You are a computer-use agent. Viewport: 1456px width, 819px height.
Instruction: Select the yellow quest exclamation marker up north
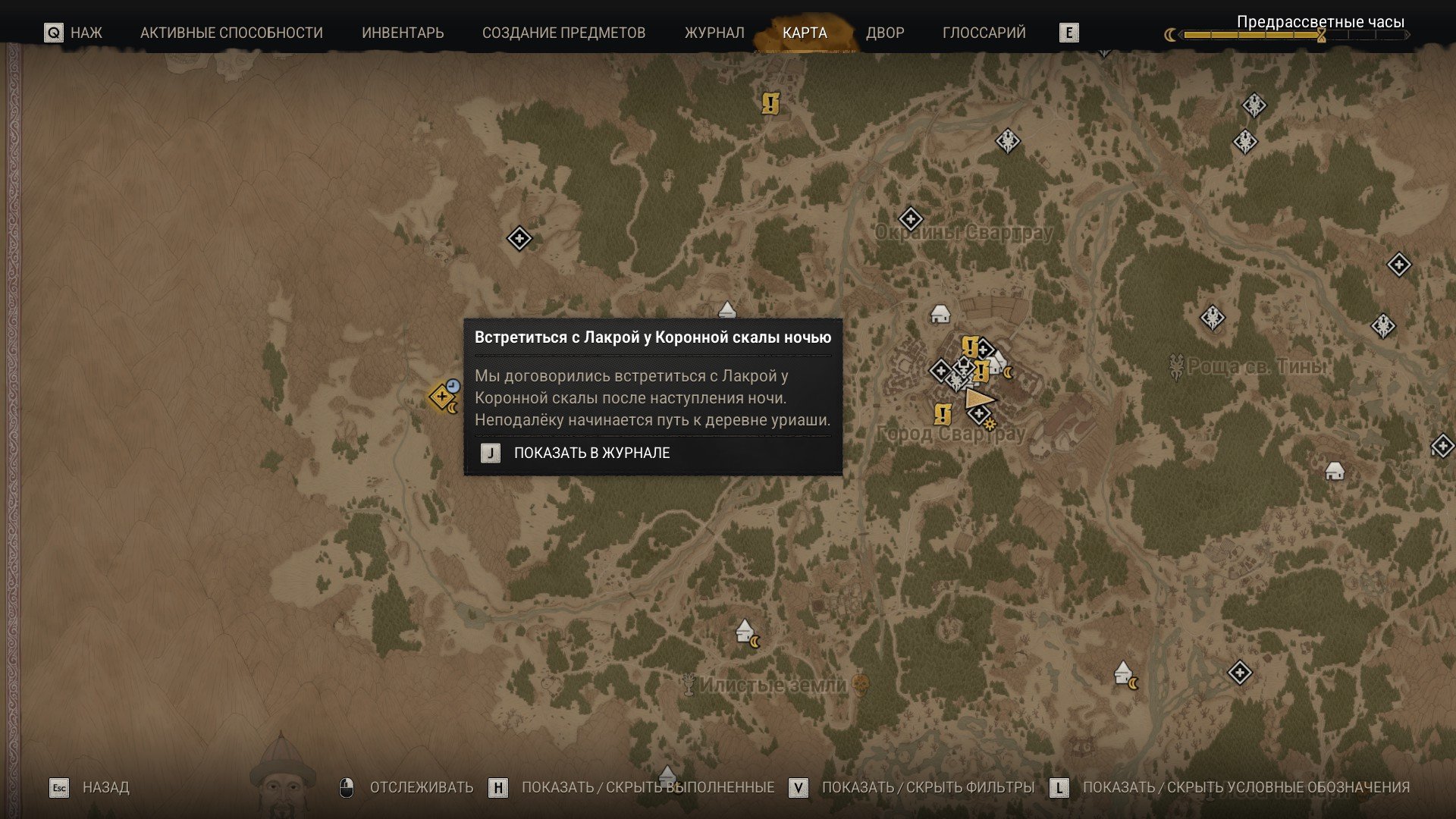(x=770, y=103)
